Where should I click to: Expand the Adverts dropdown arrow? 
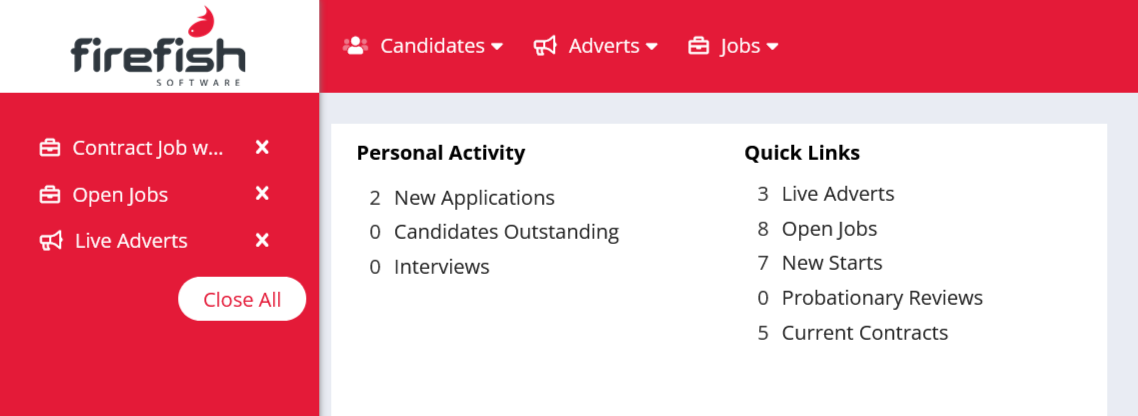coord(652,46)
